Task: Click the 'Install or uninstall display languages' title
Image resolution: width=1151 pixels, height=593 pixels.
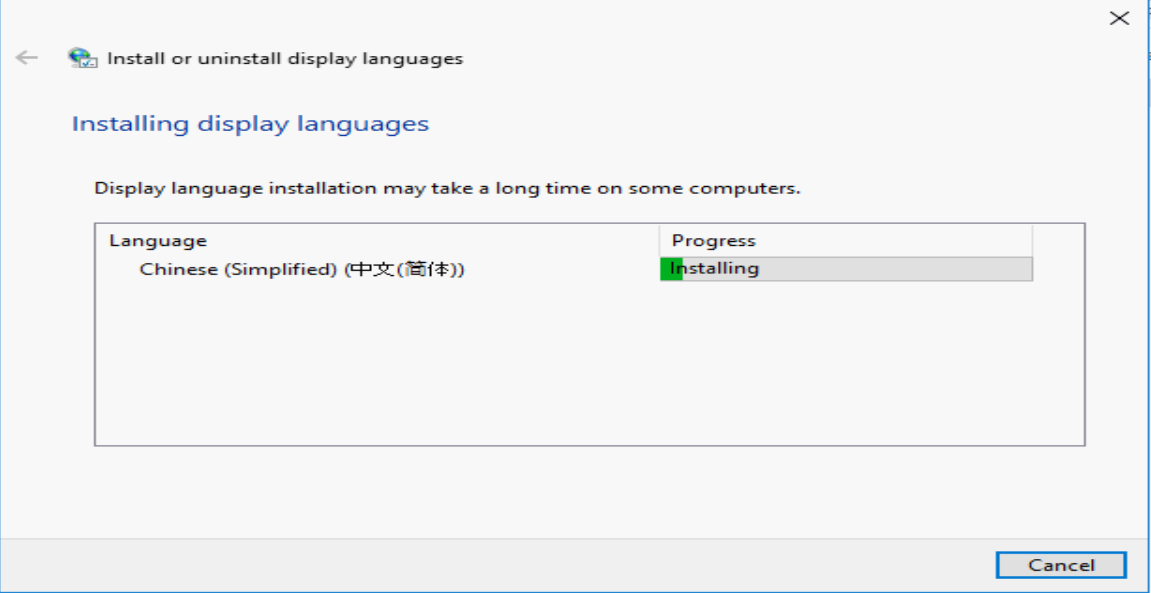Action: pyautogui.click(x=285, y=59)
